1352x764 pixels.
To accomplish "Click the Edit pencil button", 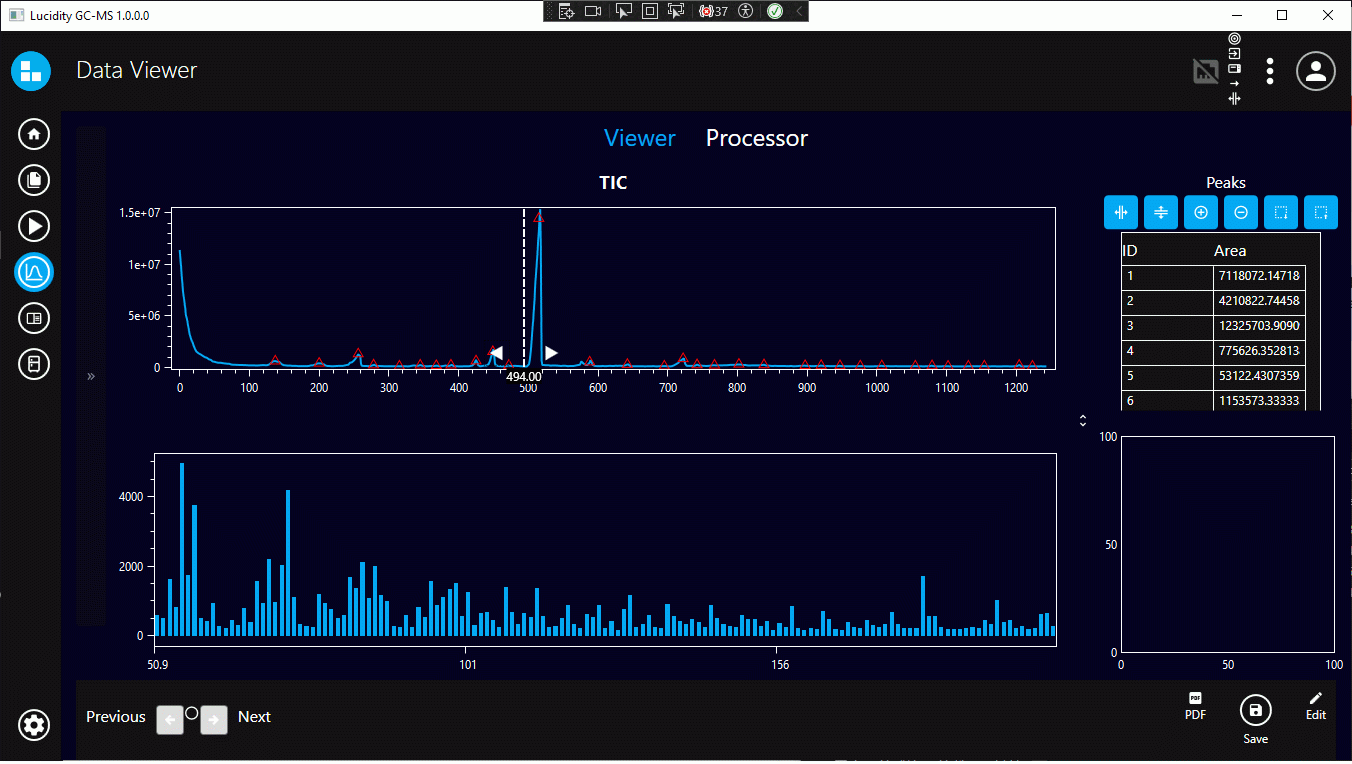I will tap(1315, 706).
